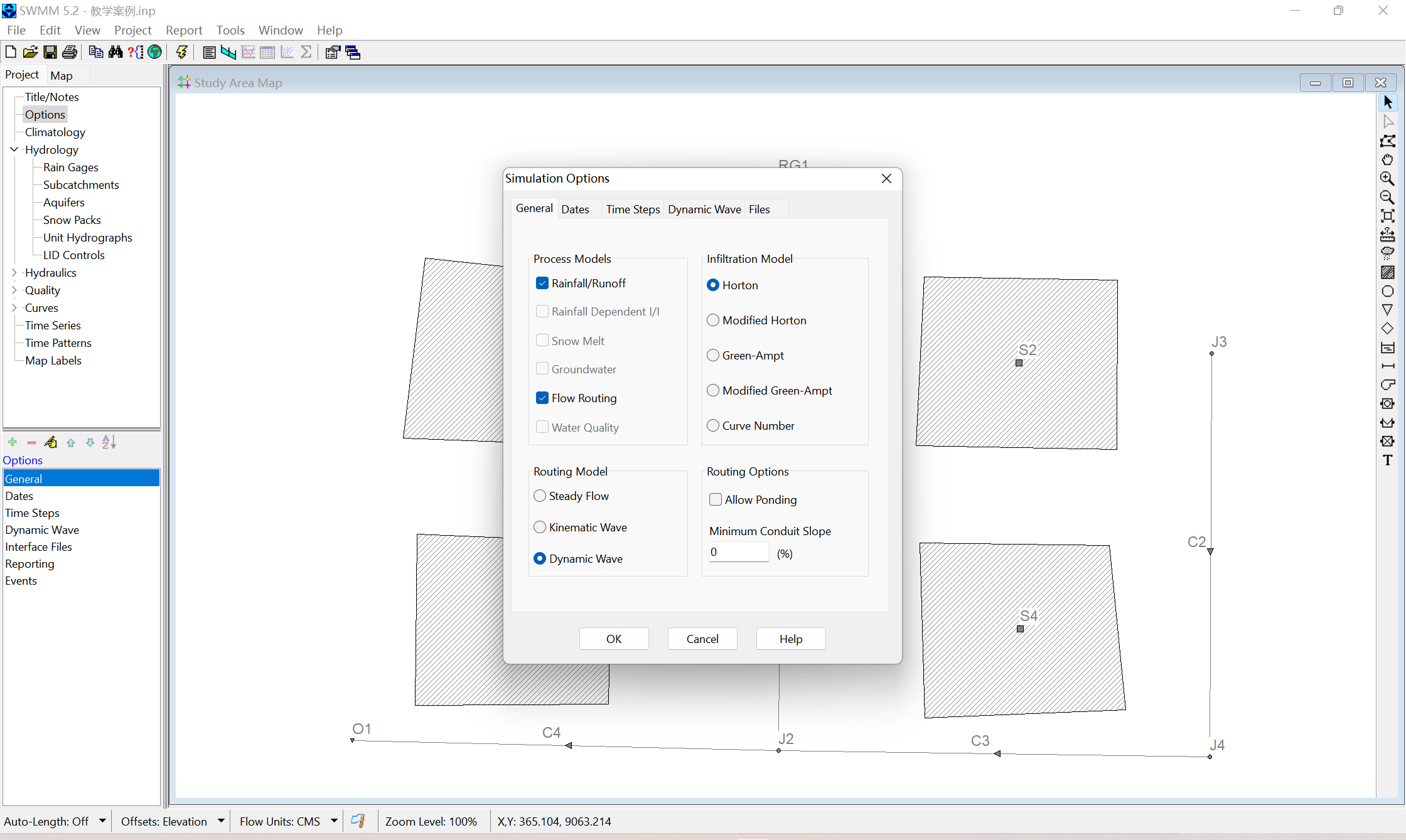Expand the Hydraulics tree node
Image resolution: width=1406 pixels, height=840 pixels.
point(14,272)
